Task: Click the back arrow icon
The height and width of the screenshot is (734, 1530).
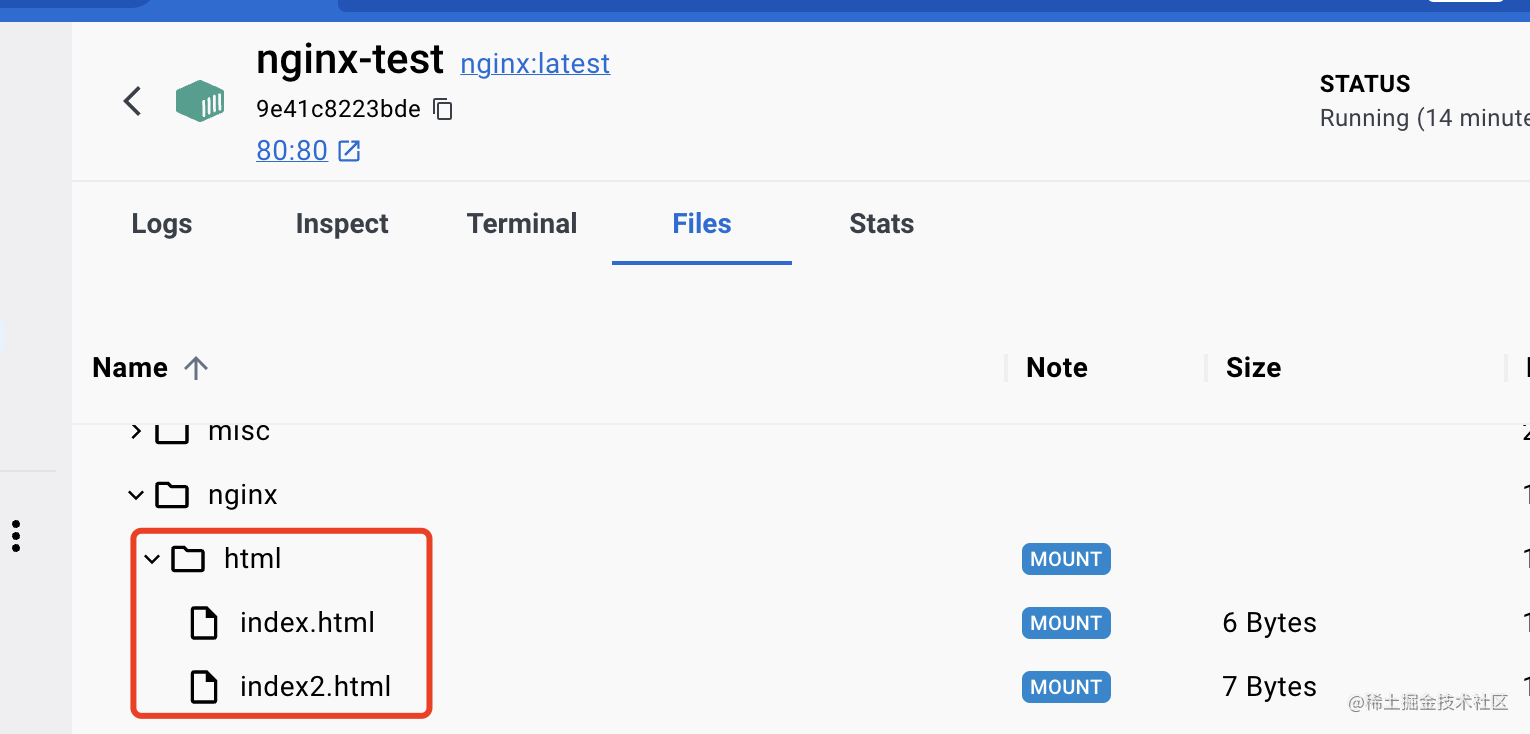Action: tap(133, 101)
